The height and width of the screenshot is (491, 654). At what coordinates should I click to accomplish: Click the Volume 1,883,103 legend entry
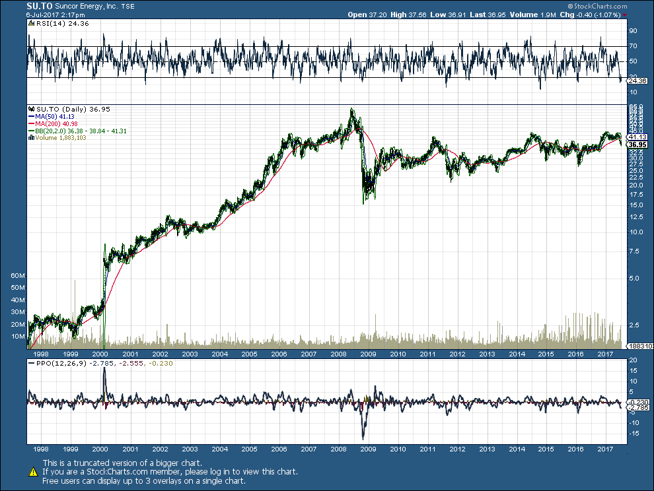coord(60,138)
